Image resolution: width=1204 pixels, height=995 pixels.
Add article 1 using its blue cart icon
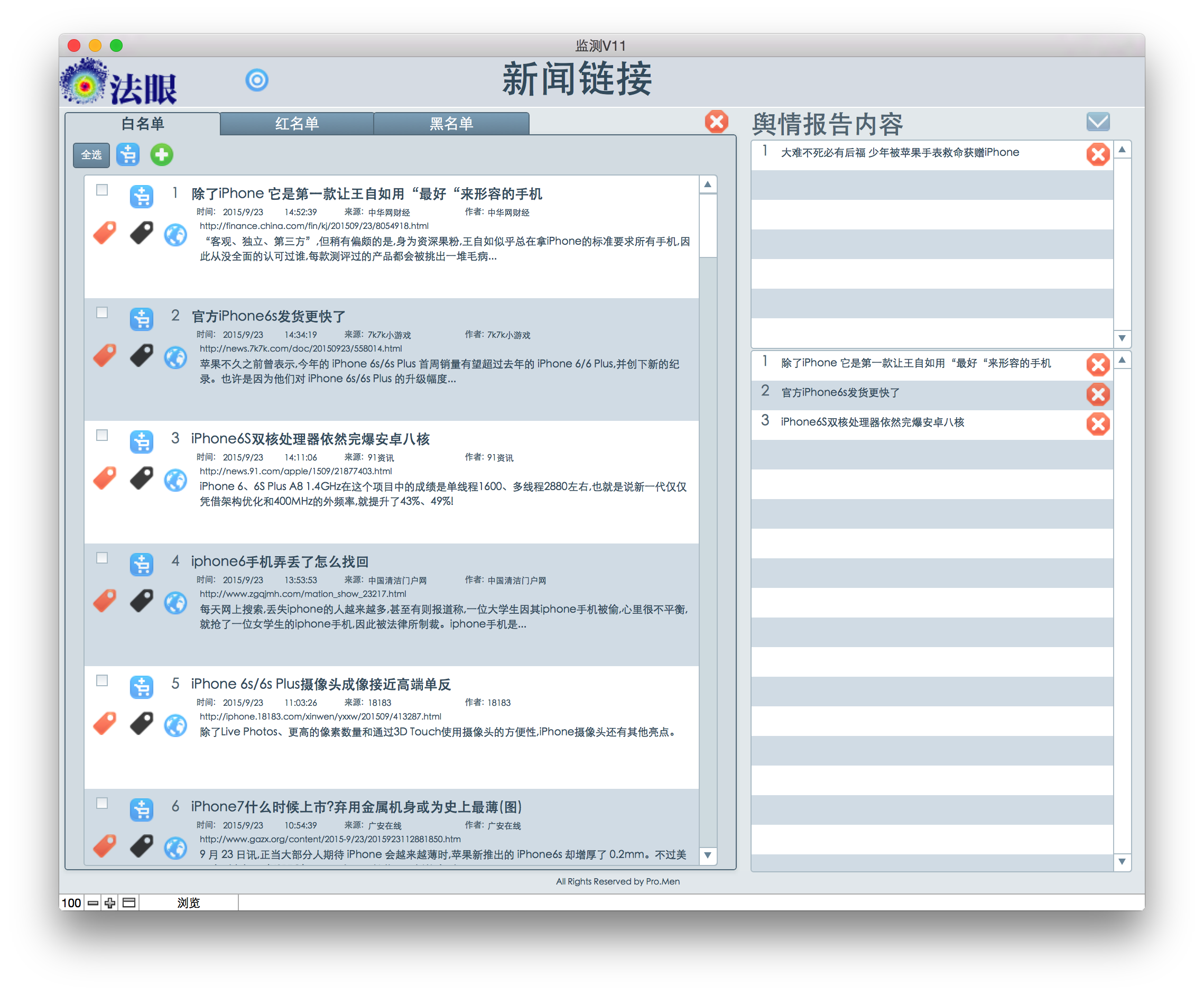pyautogui.click(x=142, y=196)
